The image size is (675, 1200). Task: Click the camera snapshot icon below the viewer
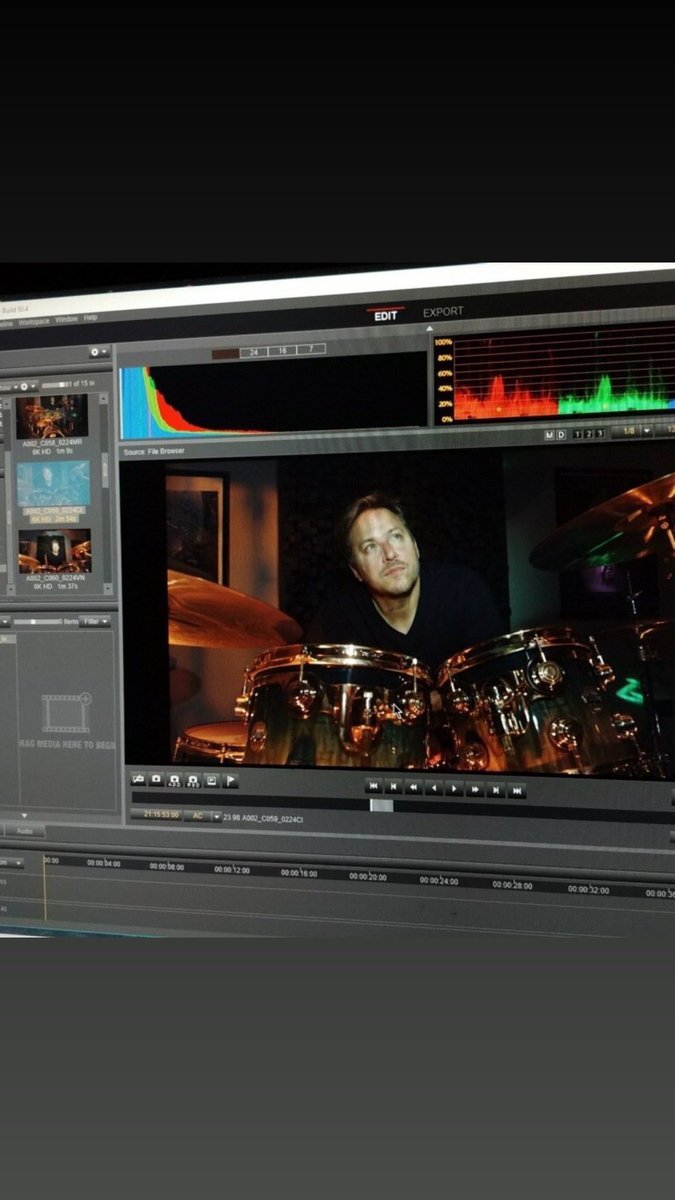point(157,779)
